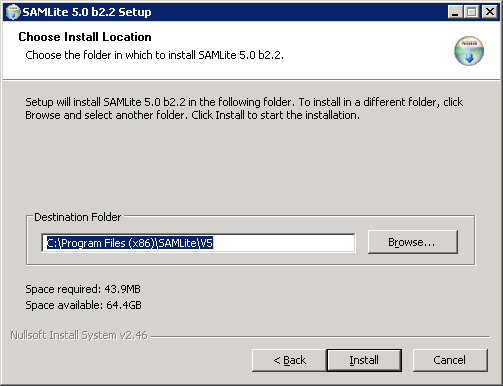Viewport: 503px width, 386px height.
Task: Click the grayed-out maximize window button
Action: coord(472,12)
